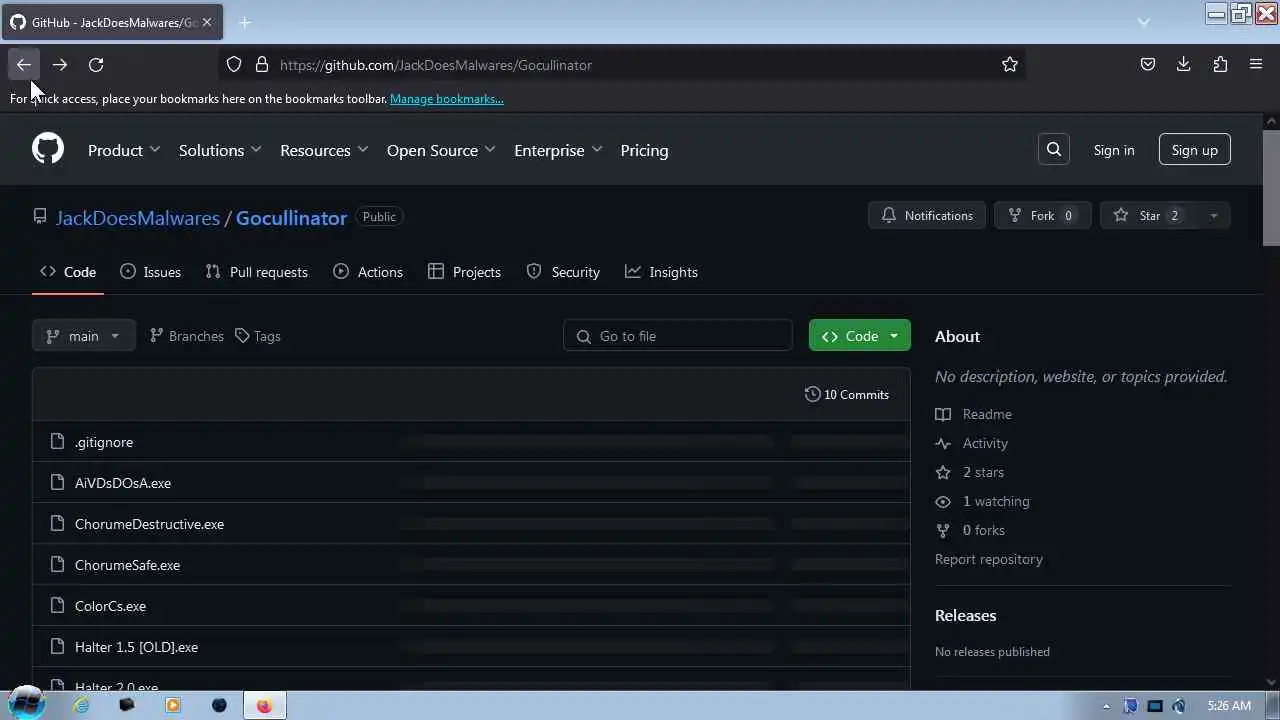
Task: Open the .gitignore file
Action: pos(104,442)
